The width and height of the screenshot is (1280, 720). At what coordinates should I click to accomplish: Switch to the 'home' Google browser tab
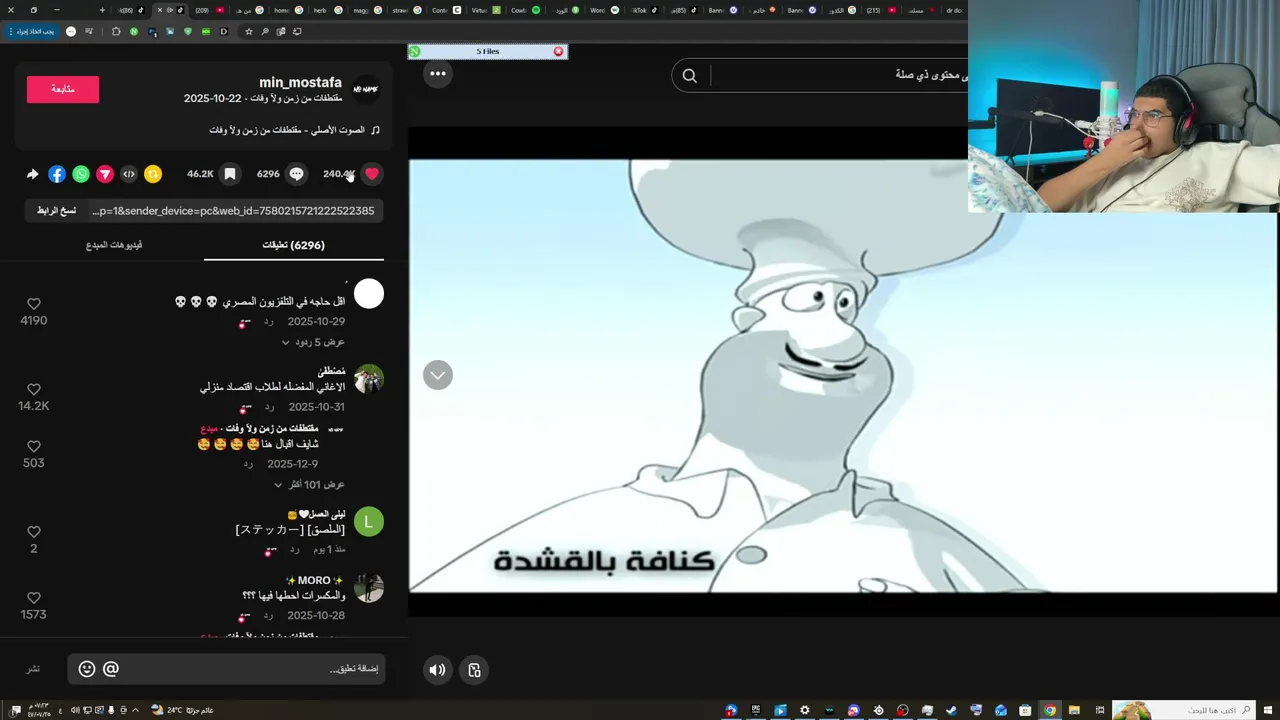point(290,10)
